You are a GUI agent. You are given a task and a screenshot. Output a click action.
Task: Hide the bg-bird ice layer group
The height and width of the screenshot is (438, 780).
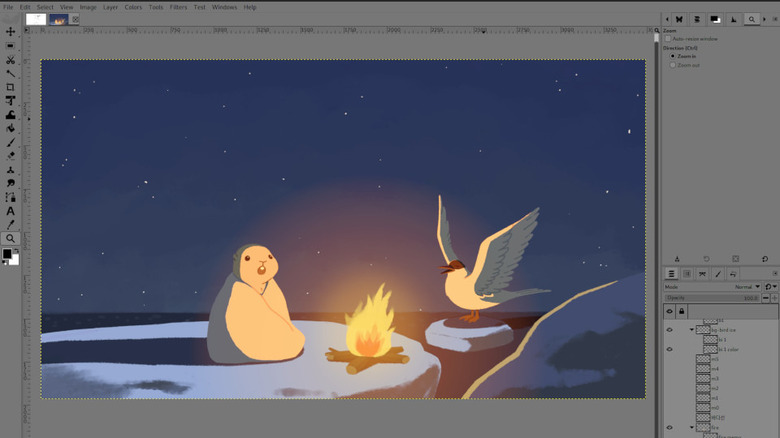[670, 329]
